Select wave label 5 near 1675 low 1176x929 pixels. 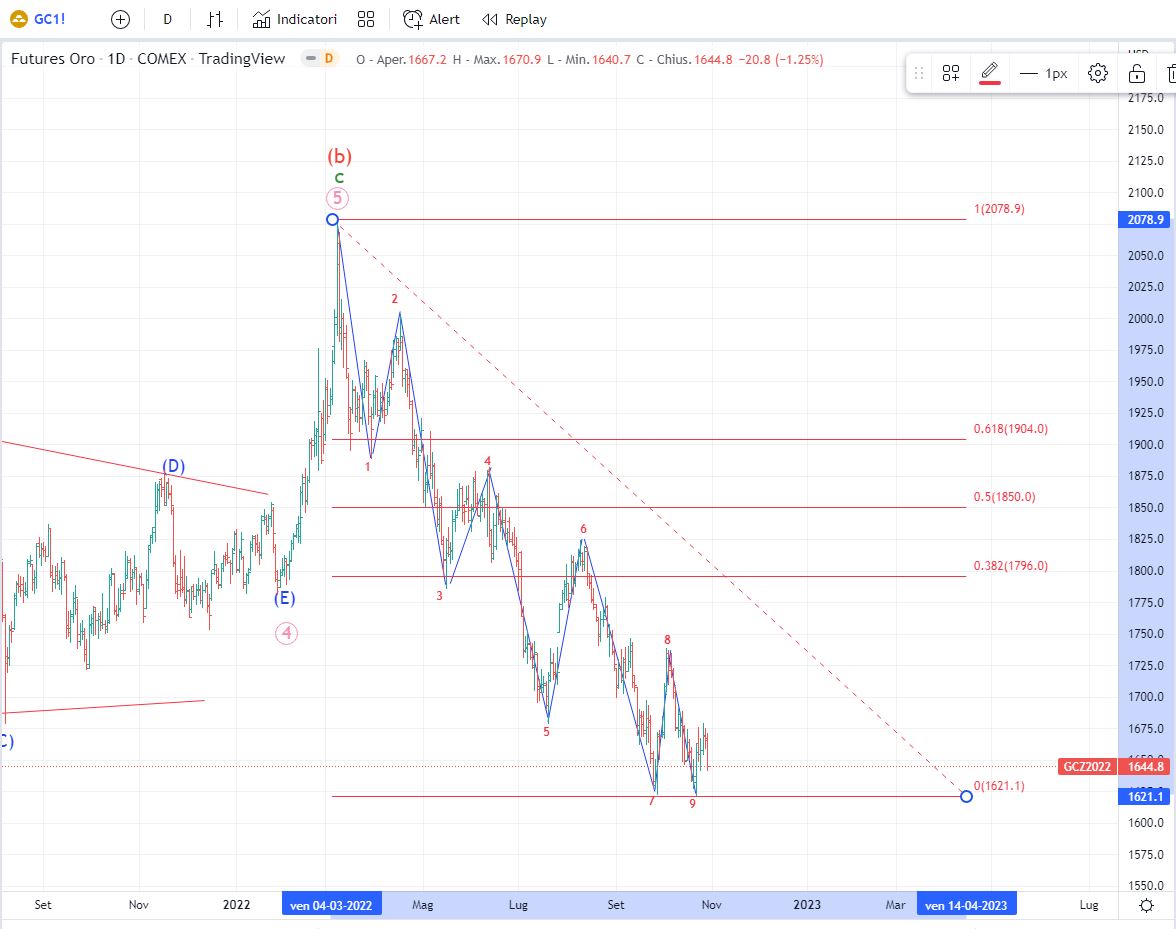pos(546,732)
